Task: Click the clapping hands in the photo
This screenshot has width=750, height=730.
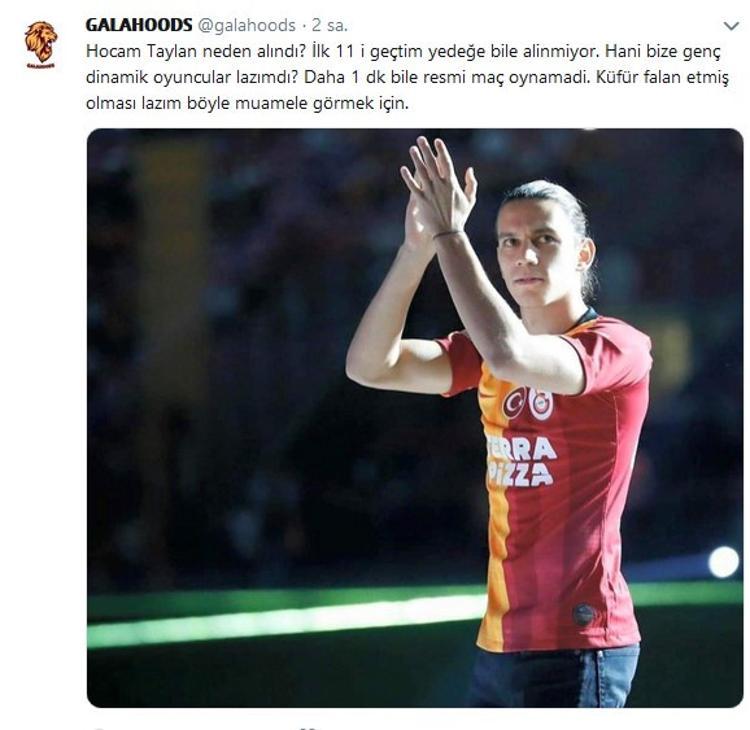Action: 438,189
